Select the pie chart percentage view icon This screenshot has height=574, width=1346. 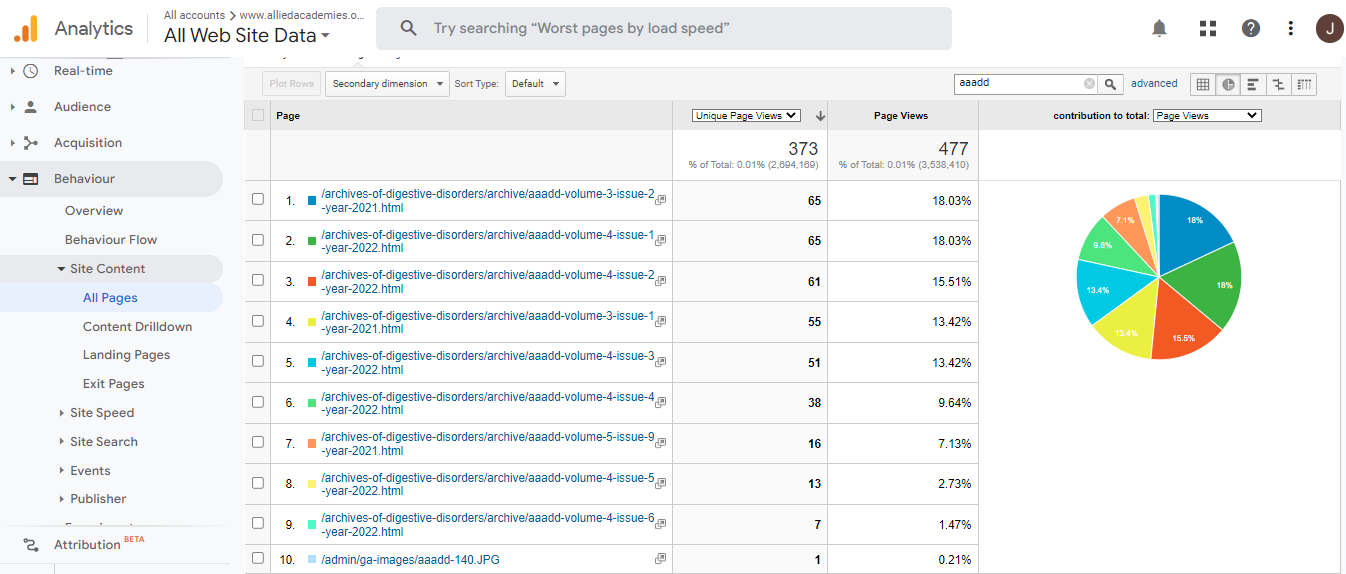point(1228,84)
